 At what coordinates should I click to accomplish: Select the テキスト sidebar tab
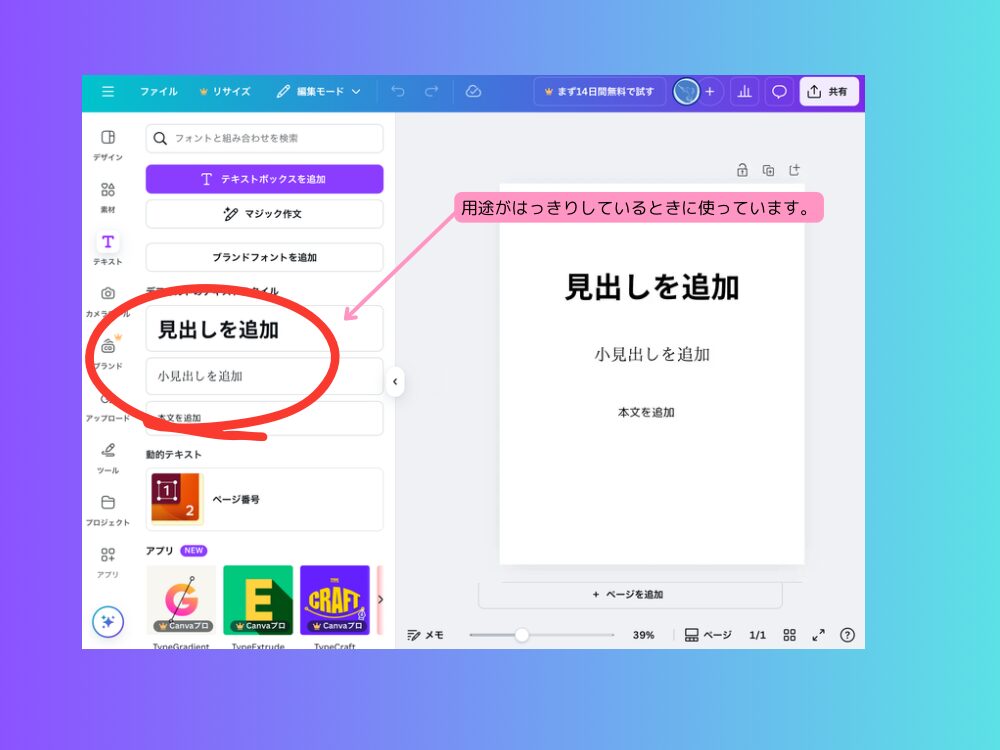(108, 248)
